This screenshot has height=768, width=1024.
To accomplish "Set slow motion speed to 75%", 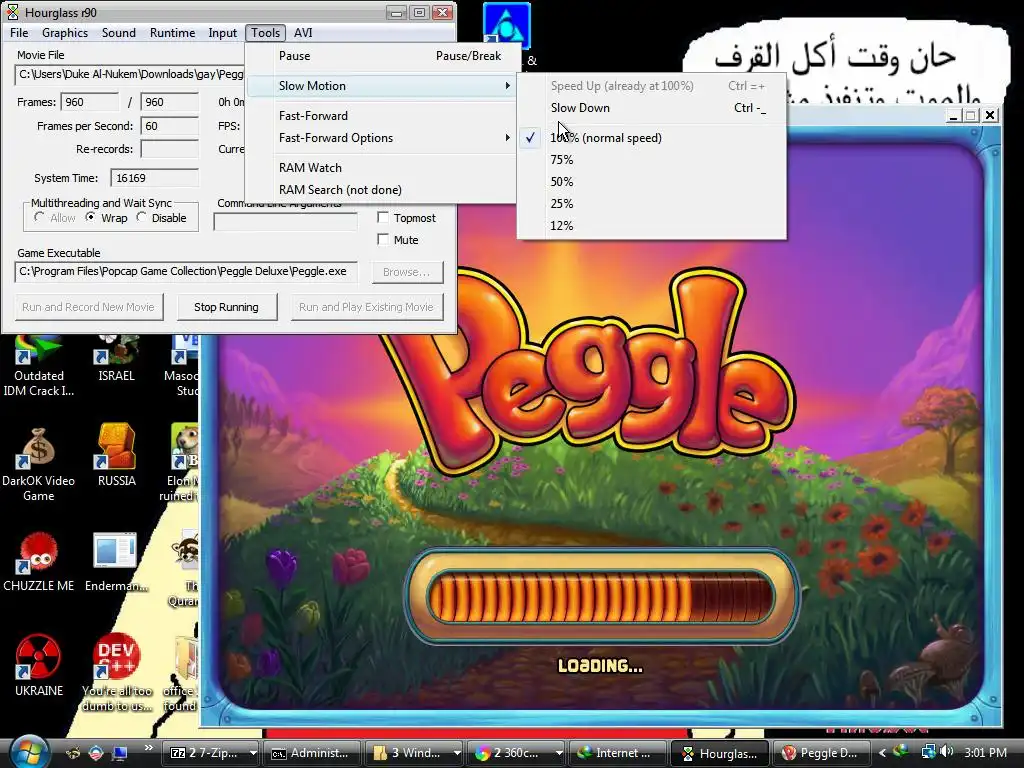I will pyautogui.click(x=652, y=160).
